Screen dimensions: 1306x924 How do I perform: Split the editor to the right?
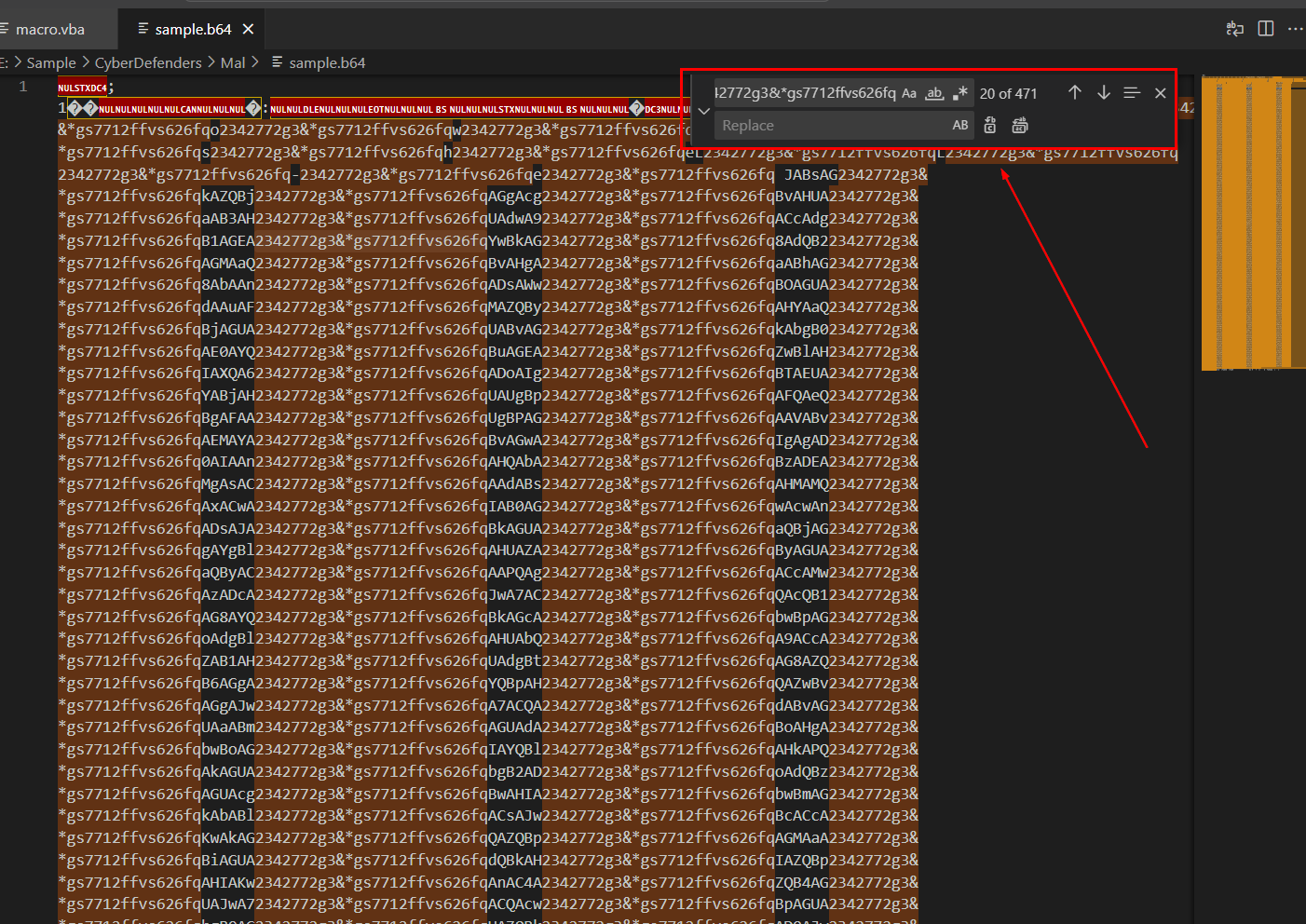coord(1265,29)
